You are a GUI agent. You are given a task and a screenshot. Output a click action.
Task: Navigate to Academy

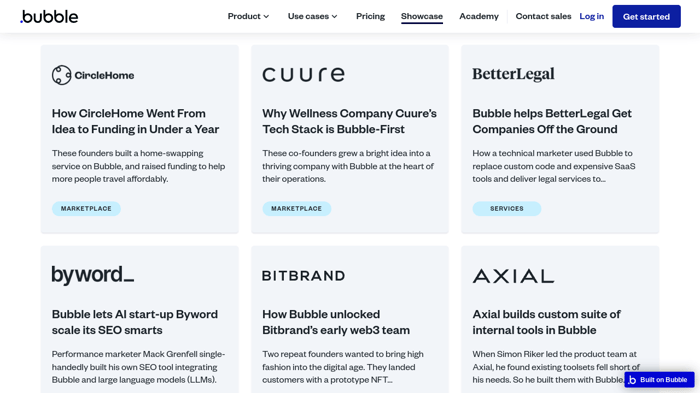[479, 17]
